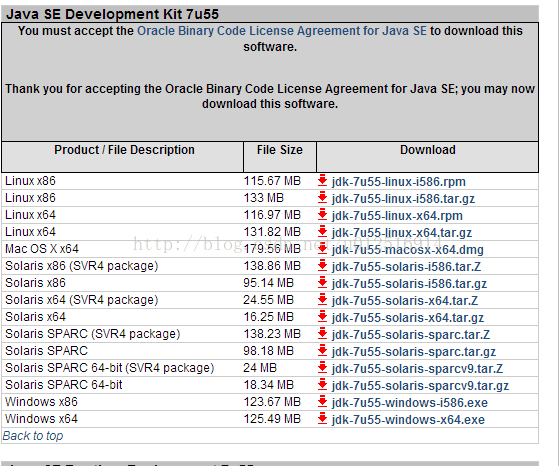The width and height of the screenshot is (559, 466).
Task: Select the 131.82 MB file size cell
Action: coord(272,232)
